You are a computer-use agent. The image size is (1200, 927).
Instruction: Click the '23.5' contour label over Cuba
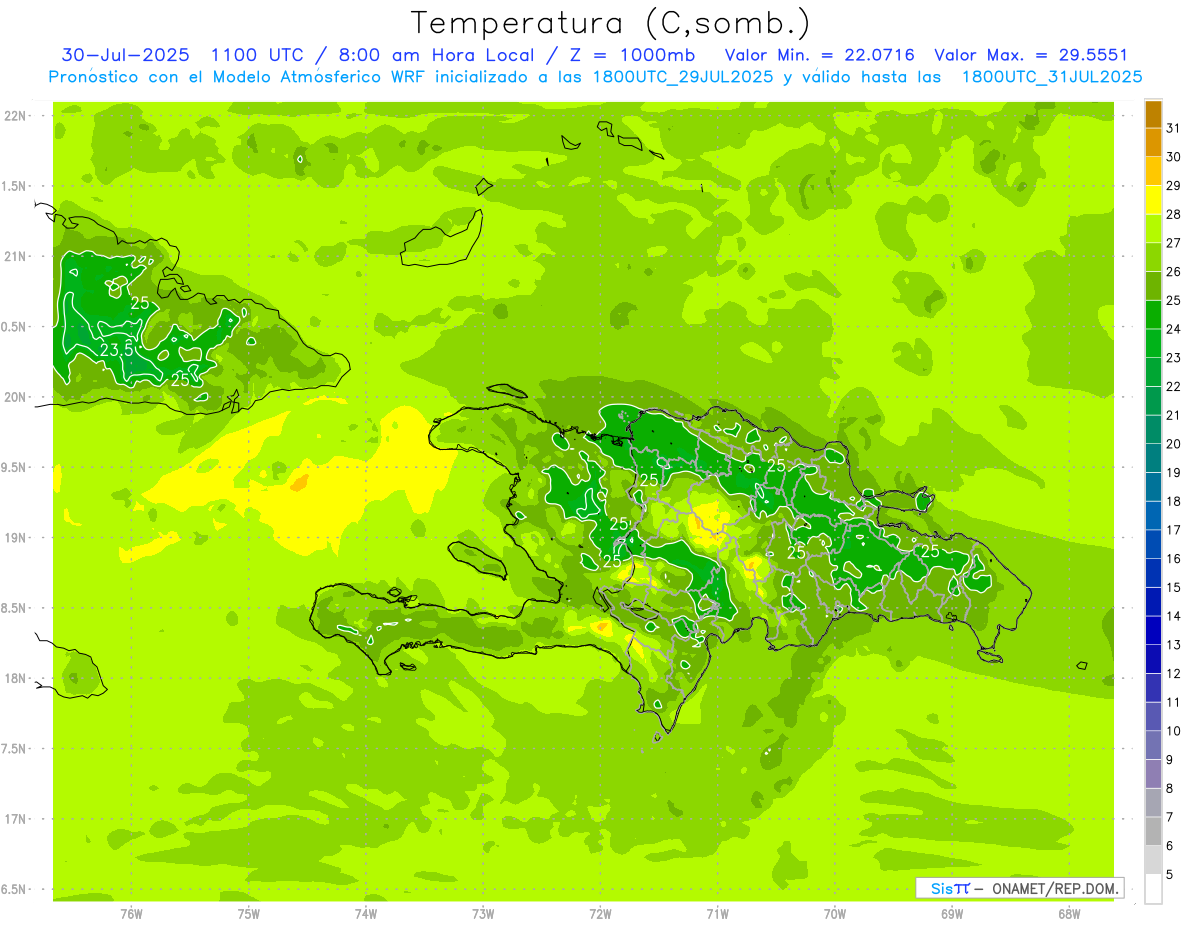point(116,349)
